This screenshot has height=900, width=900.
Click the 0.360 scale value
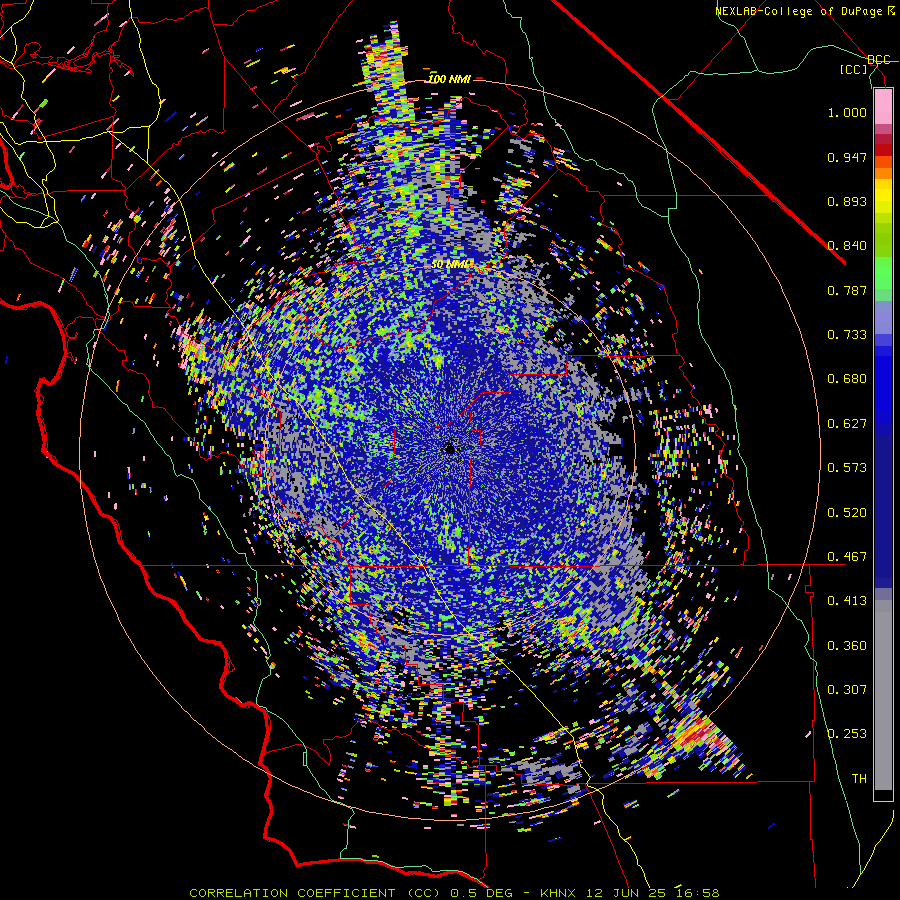[x=847, y=646]
